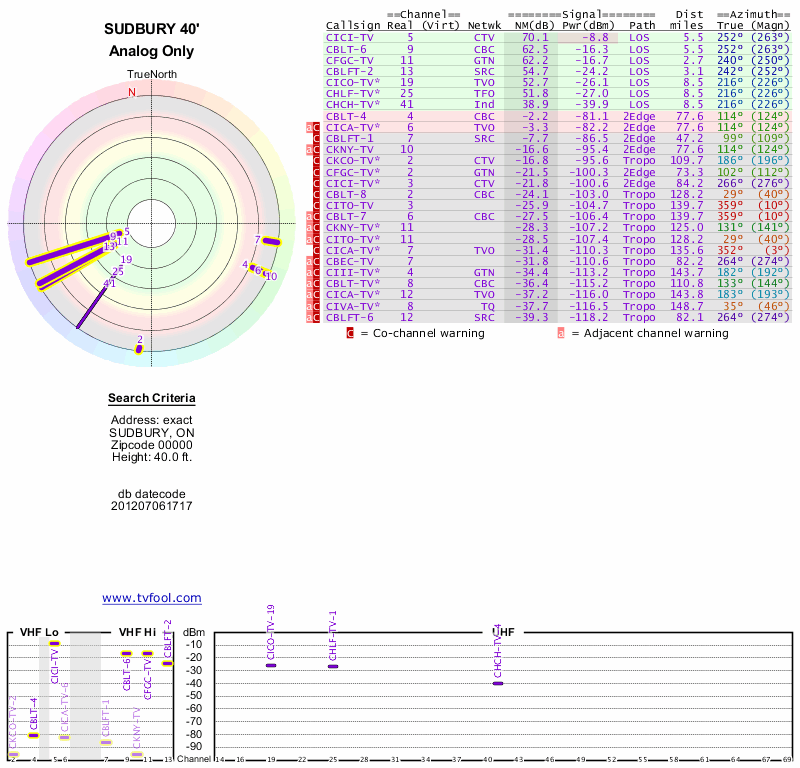
Task: Click the CHCH-TV bar in UHF chart
Action: click(498, 683)
